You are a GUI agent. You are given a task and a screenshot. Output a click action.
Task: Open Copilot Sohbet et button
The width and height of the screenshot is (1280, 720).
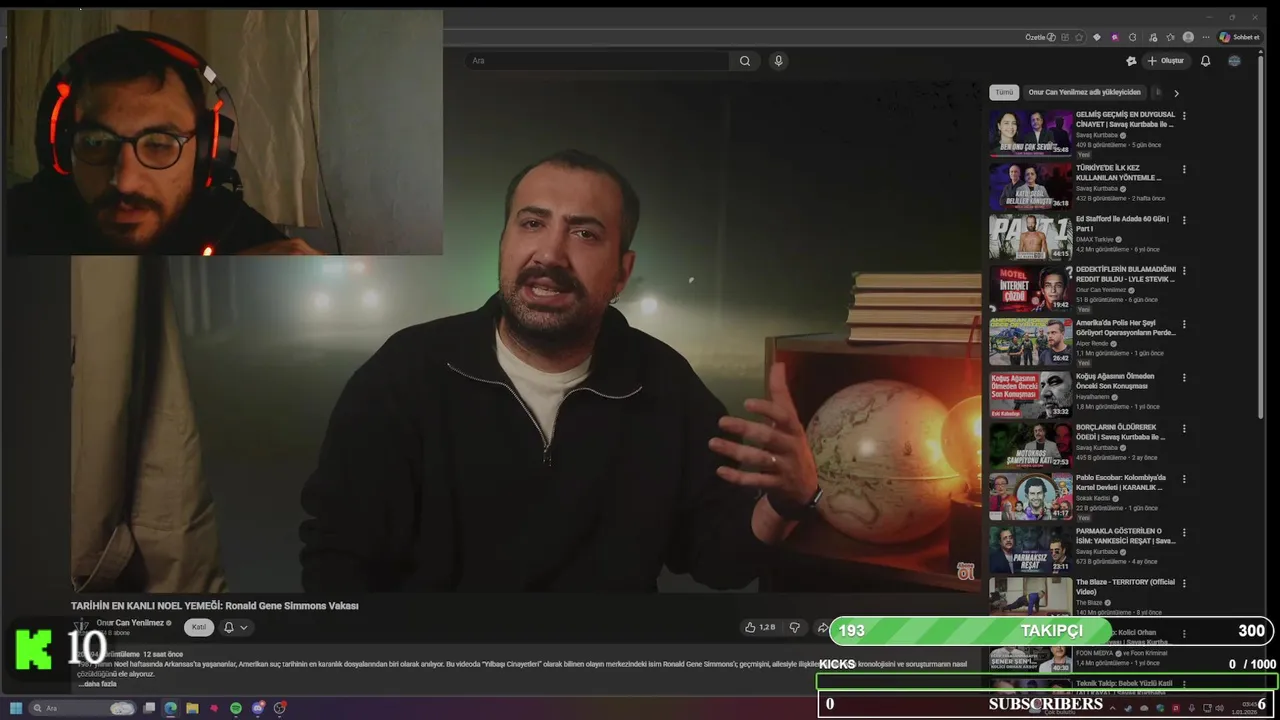click(1239, 37)
